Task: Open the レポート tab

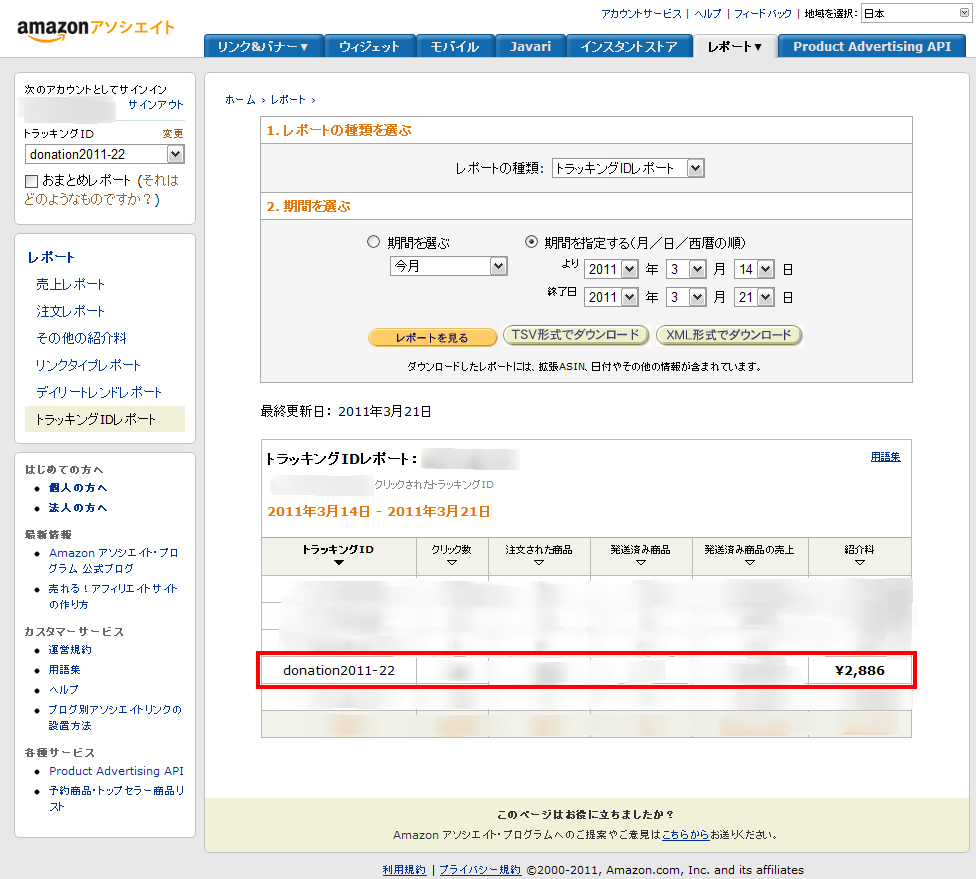Action: pos(734,46)
